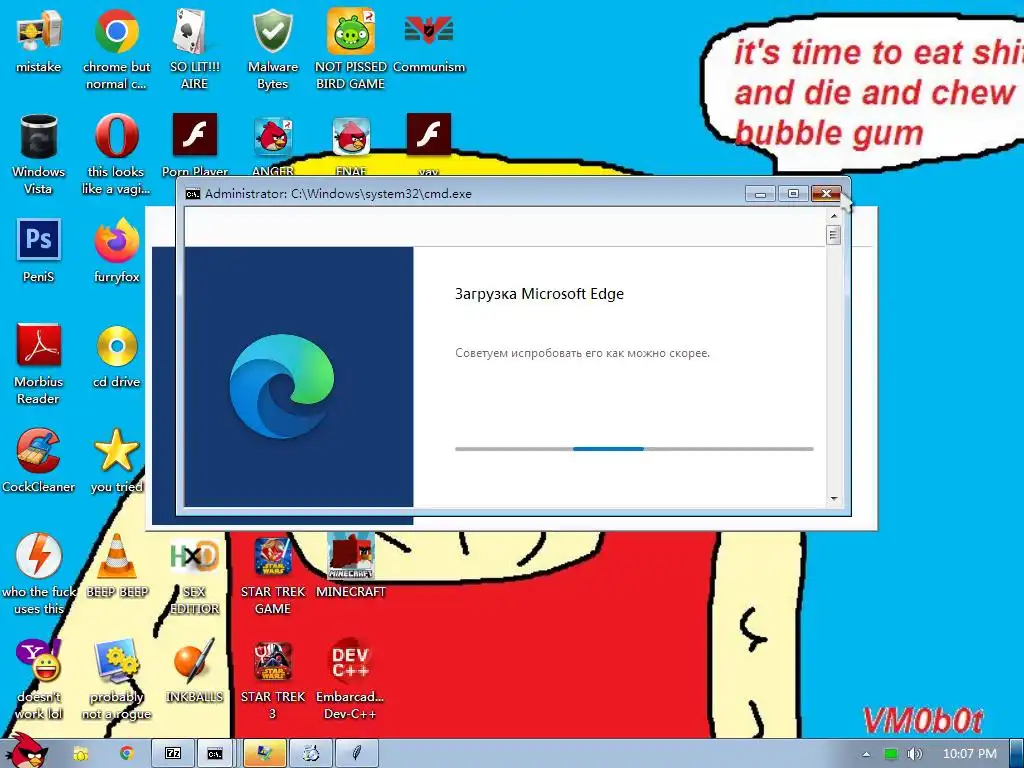Minimize the cmd.exe window
This screenshot has height=768, width=1024.
click(760, 194)
